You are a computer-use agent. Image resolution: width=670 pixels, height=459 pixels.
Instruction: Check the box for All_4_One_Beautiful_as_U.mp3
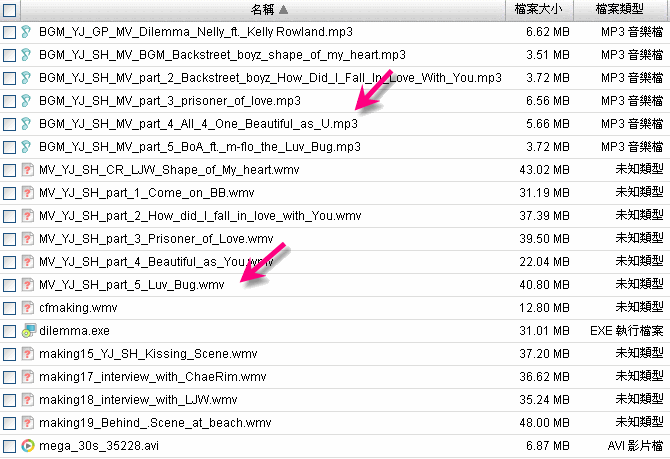pyautogui.click(x=9, y=124)
